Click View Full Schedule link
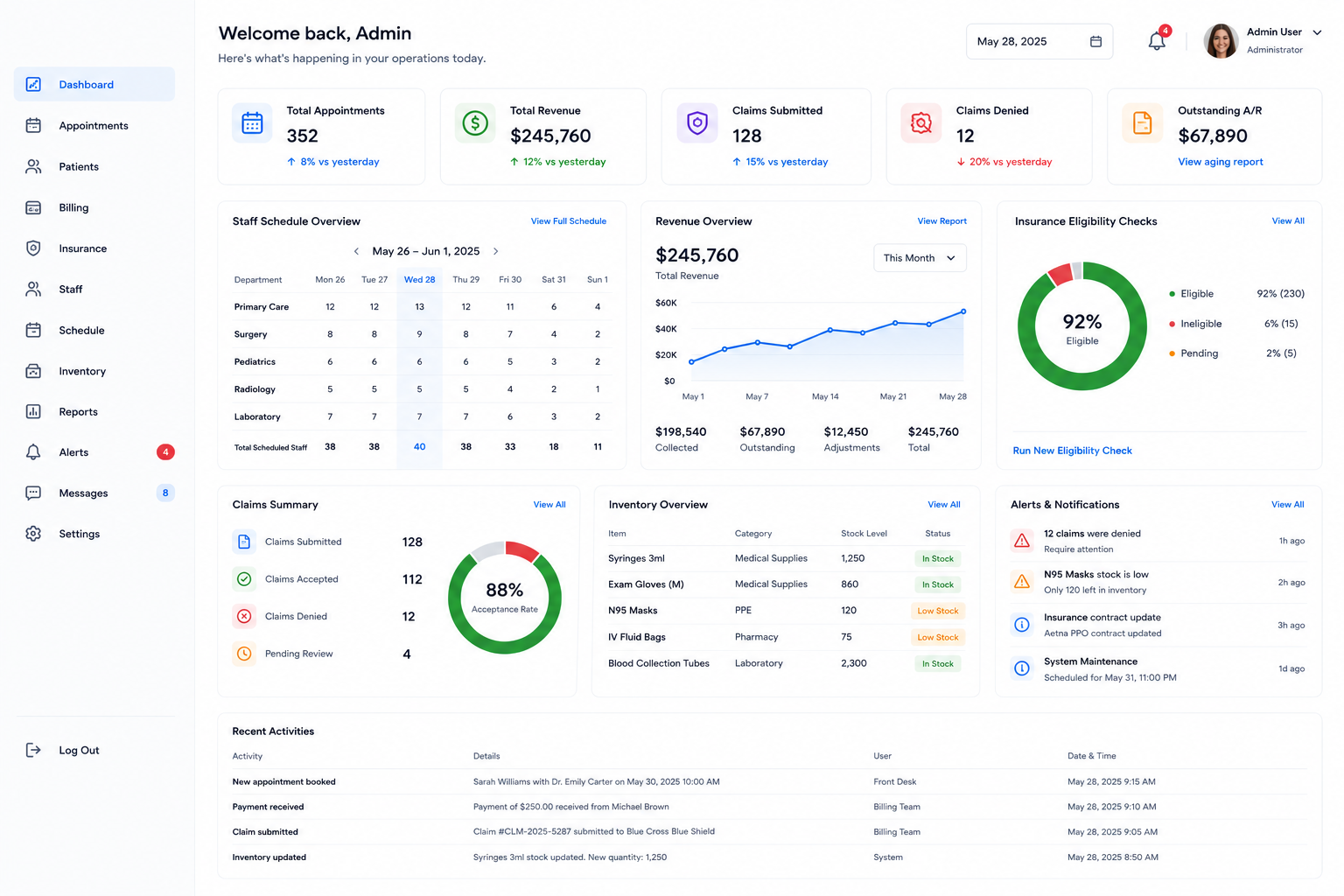Viewport: 1344px width, 896px height. (x=569, y=221)
